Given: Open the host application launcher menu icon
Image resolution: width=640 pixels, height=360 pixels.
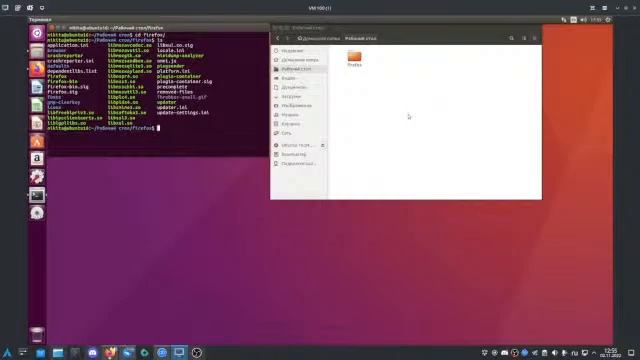Looking at the screenshot, I should pos(7,353).
